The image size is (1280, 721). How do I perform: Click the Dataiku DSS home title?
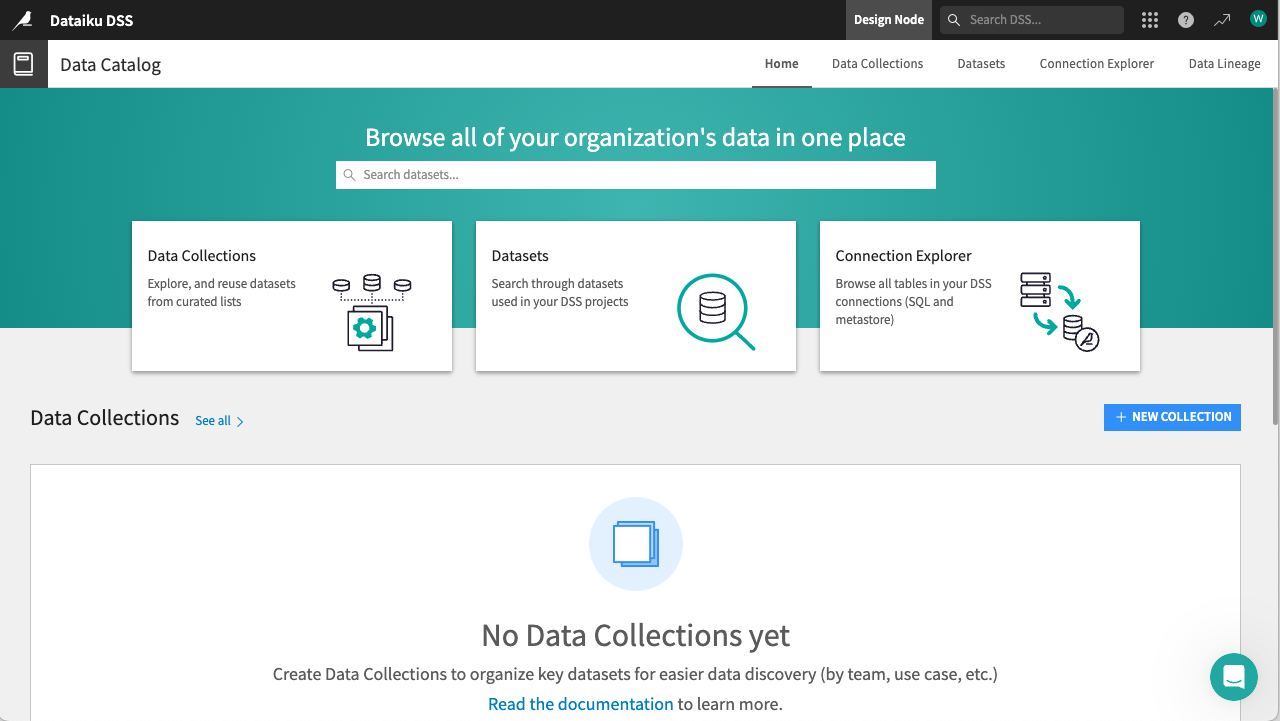92,20
